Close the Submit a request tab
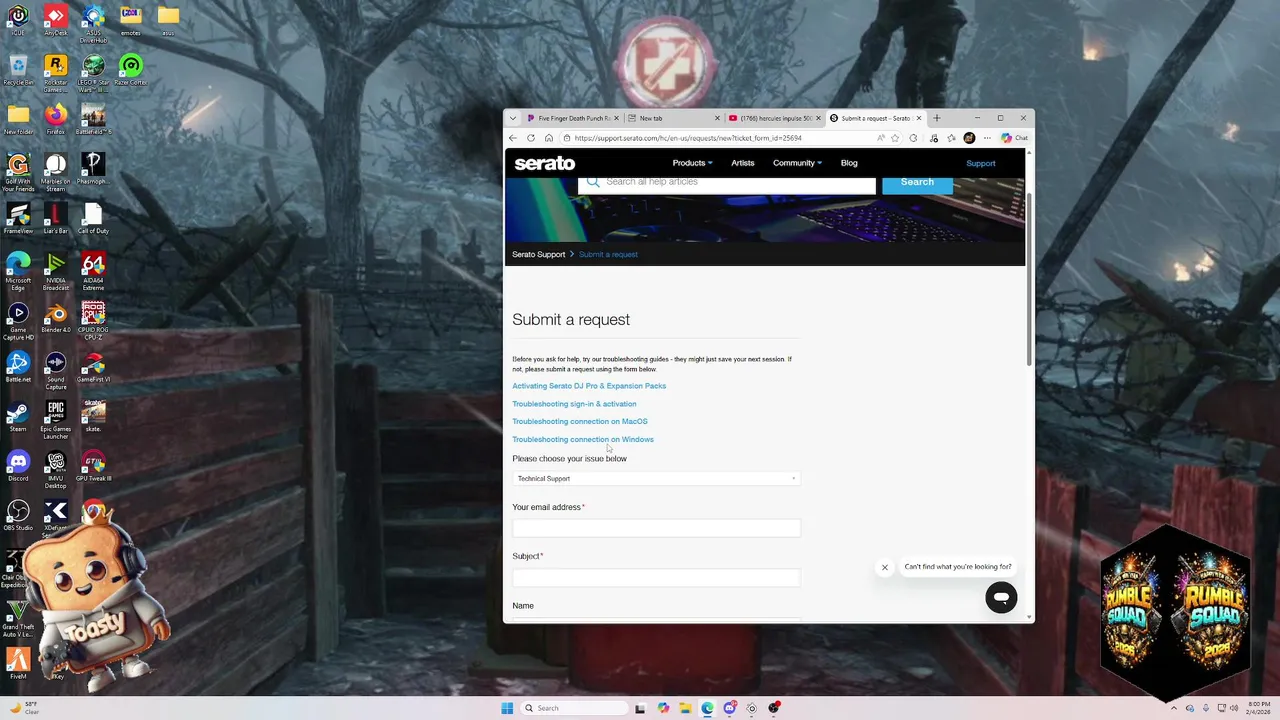 coord(919,118)
